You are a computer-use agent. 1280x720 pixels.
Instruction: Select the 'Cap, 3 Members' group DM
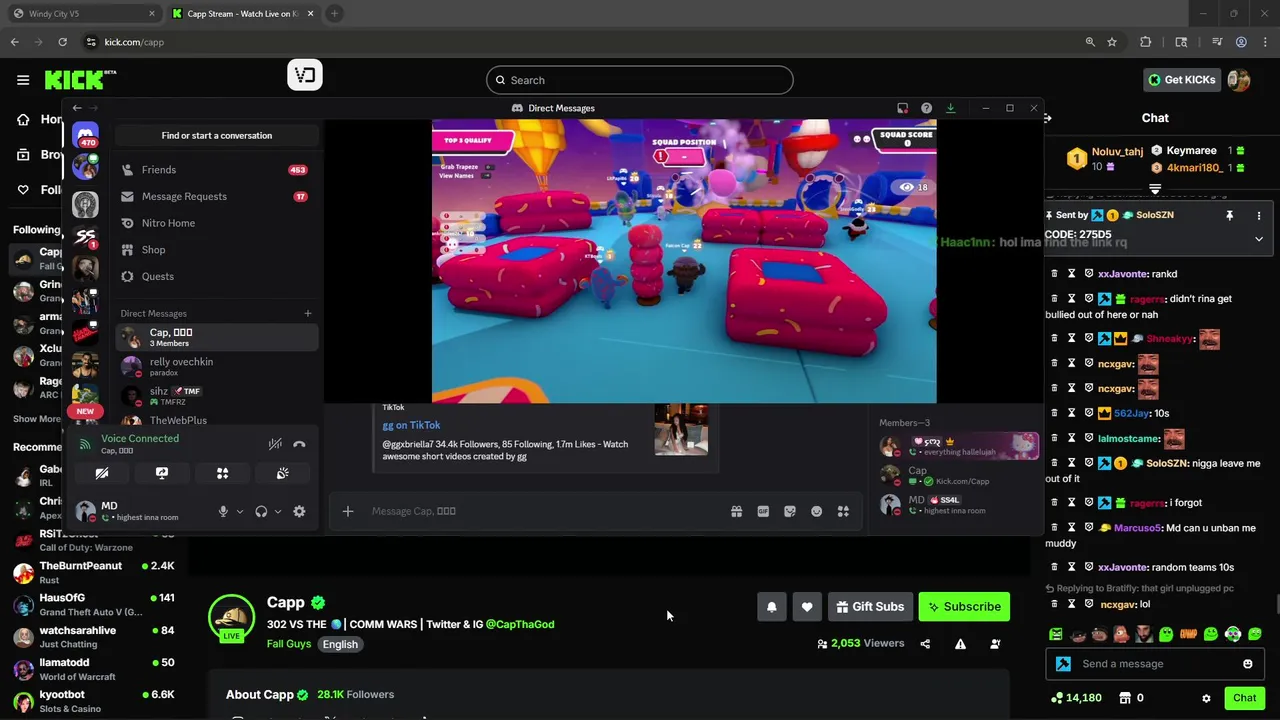tap(216, 337)
